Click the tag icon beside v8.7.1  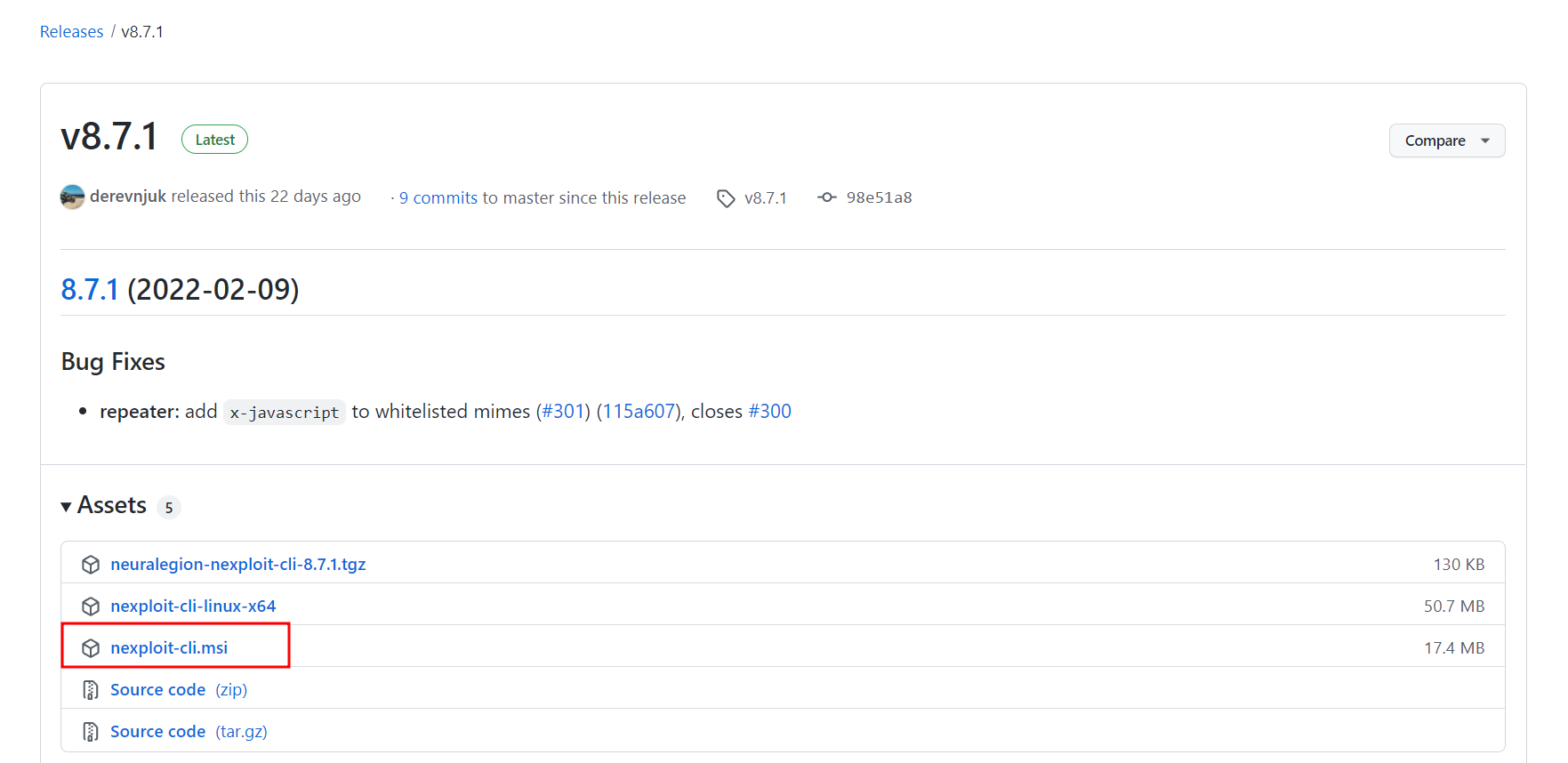pos(726,198)
